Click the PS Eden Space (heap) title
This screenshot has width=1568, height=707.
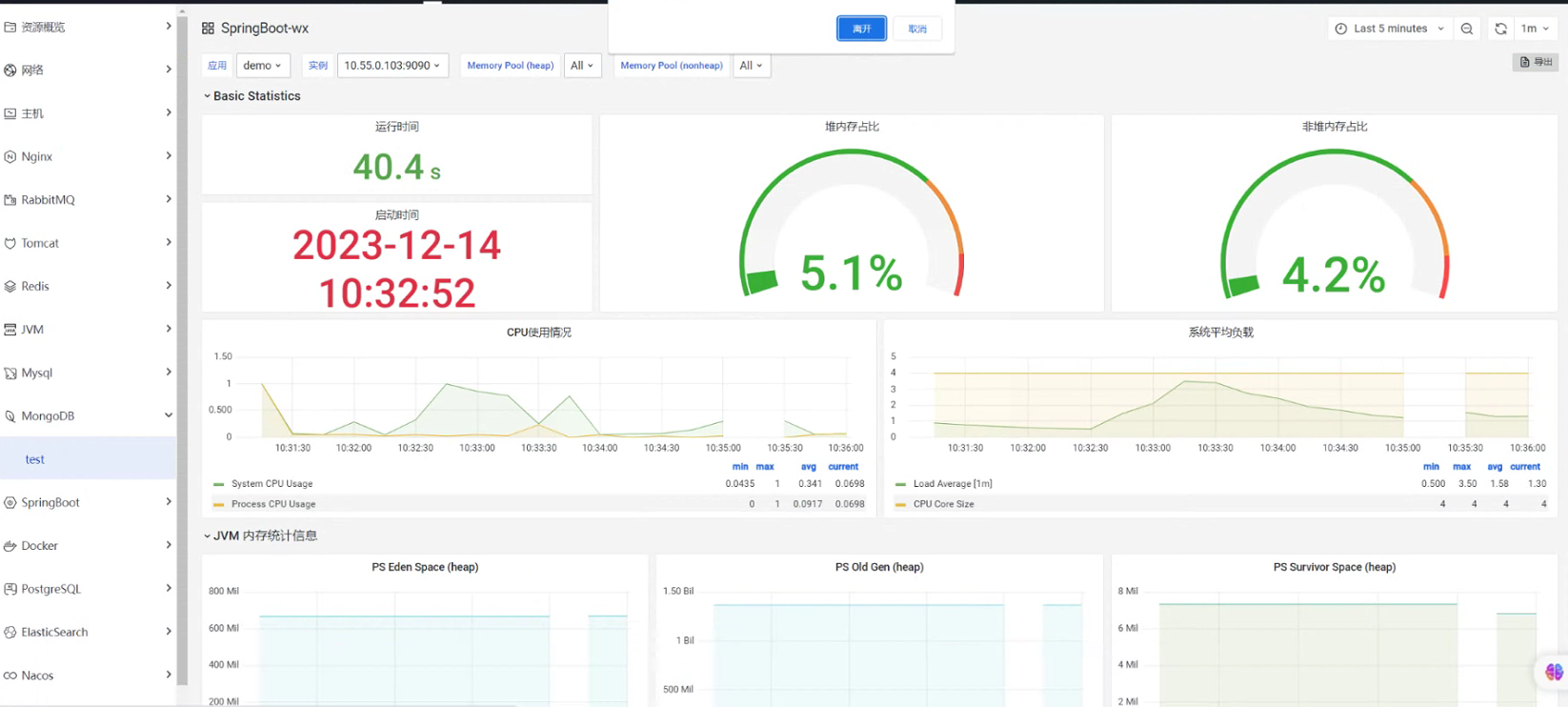(x=425, y=567)
